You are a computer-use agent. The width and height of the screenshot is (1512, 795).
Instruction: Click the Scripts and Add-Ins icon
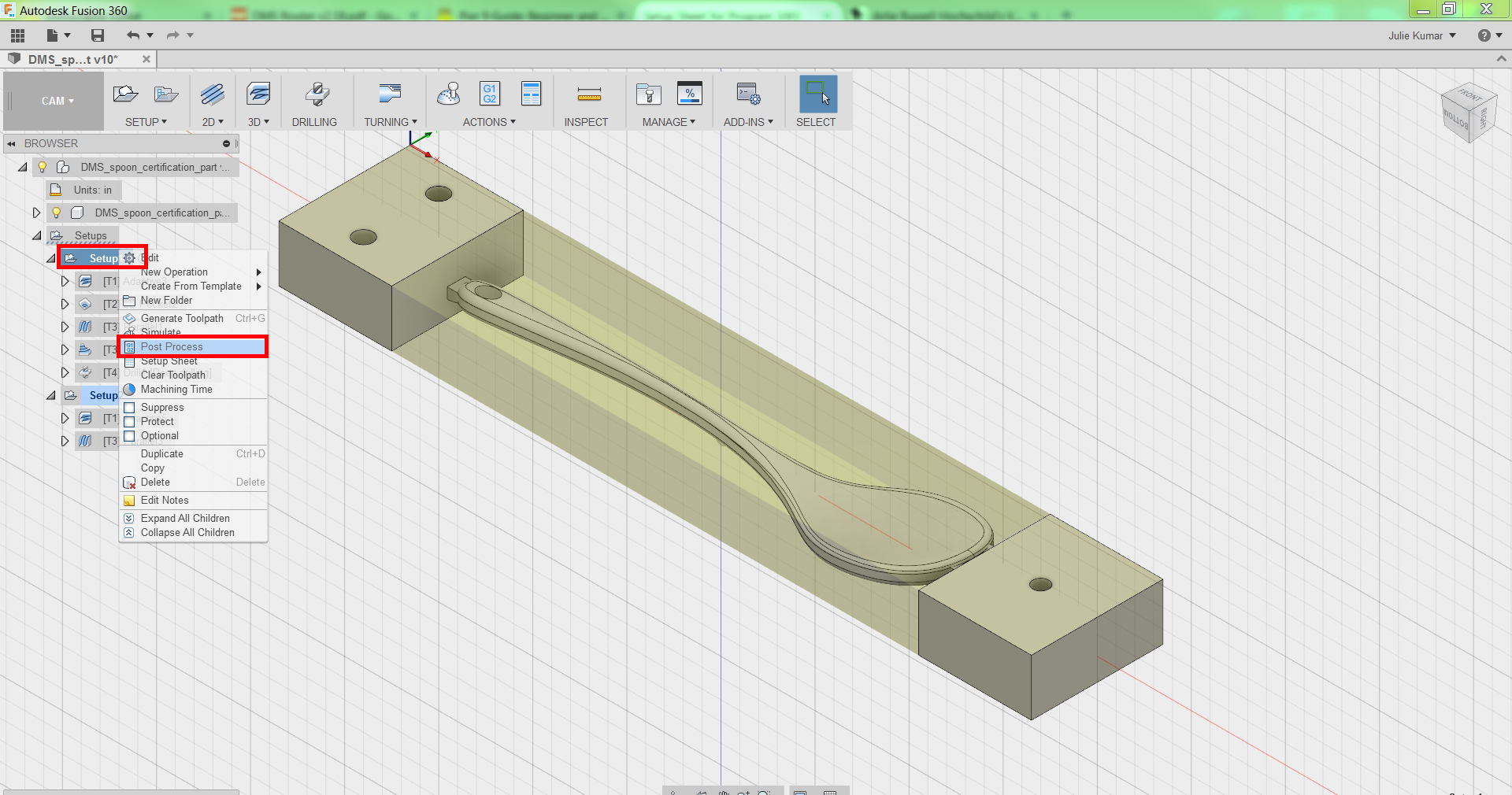[748, 94]
